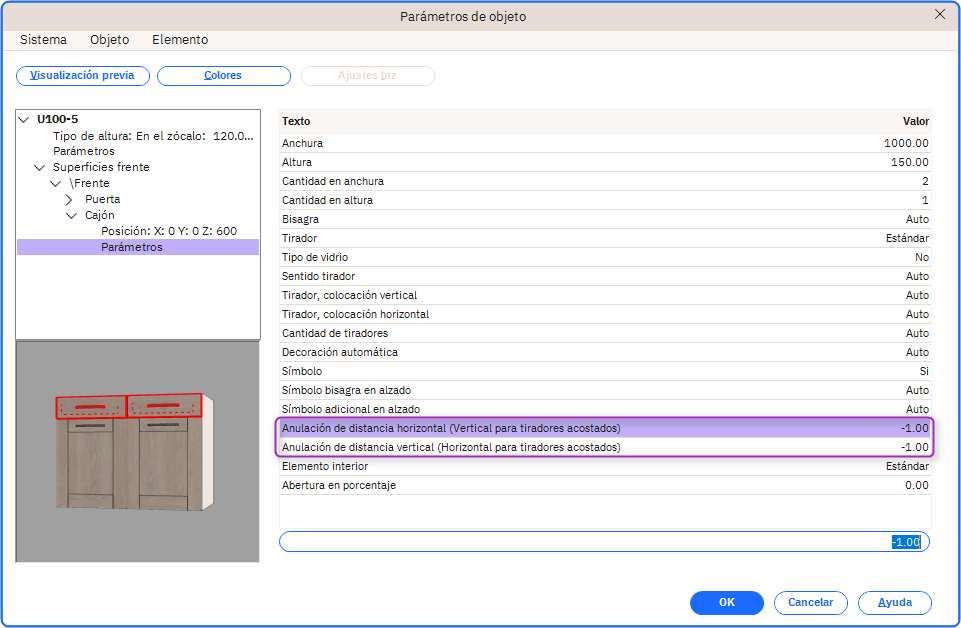Select the Altura row
This screenshot has width=961, height=628.
click(x=605, y=162)
